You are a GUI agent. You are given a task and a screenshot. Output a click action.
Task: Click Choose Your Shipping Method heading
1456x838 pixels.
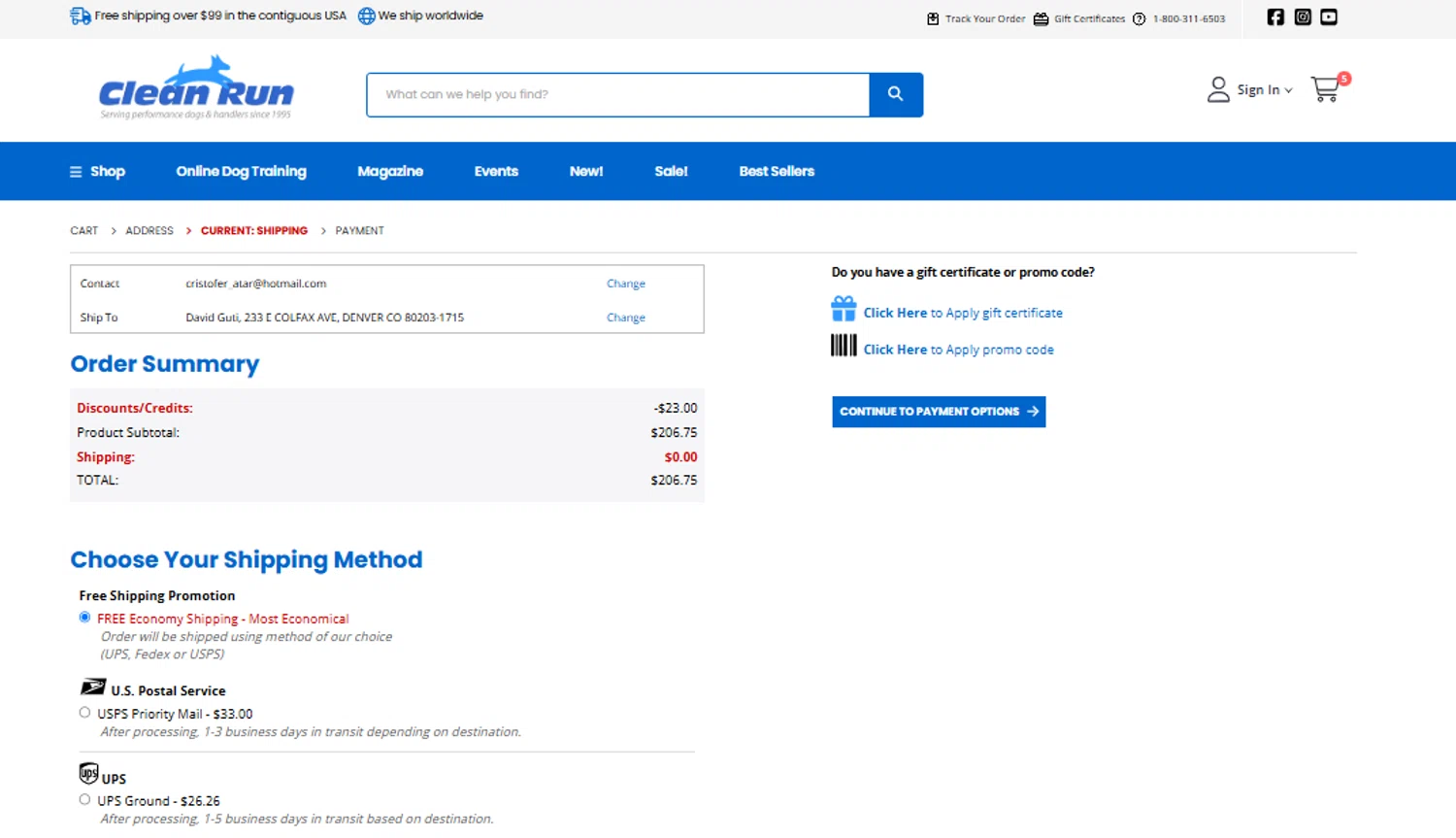[x=247, y=559]
